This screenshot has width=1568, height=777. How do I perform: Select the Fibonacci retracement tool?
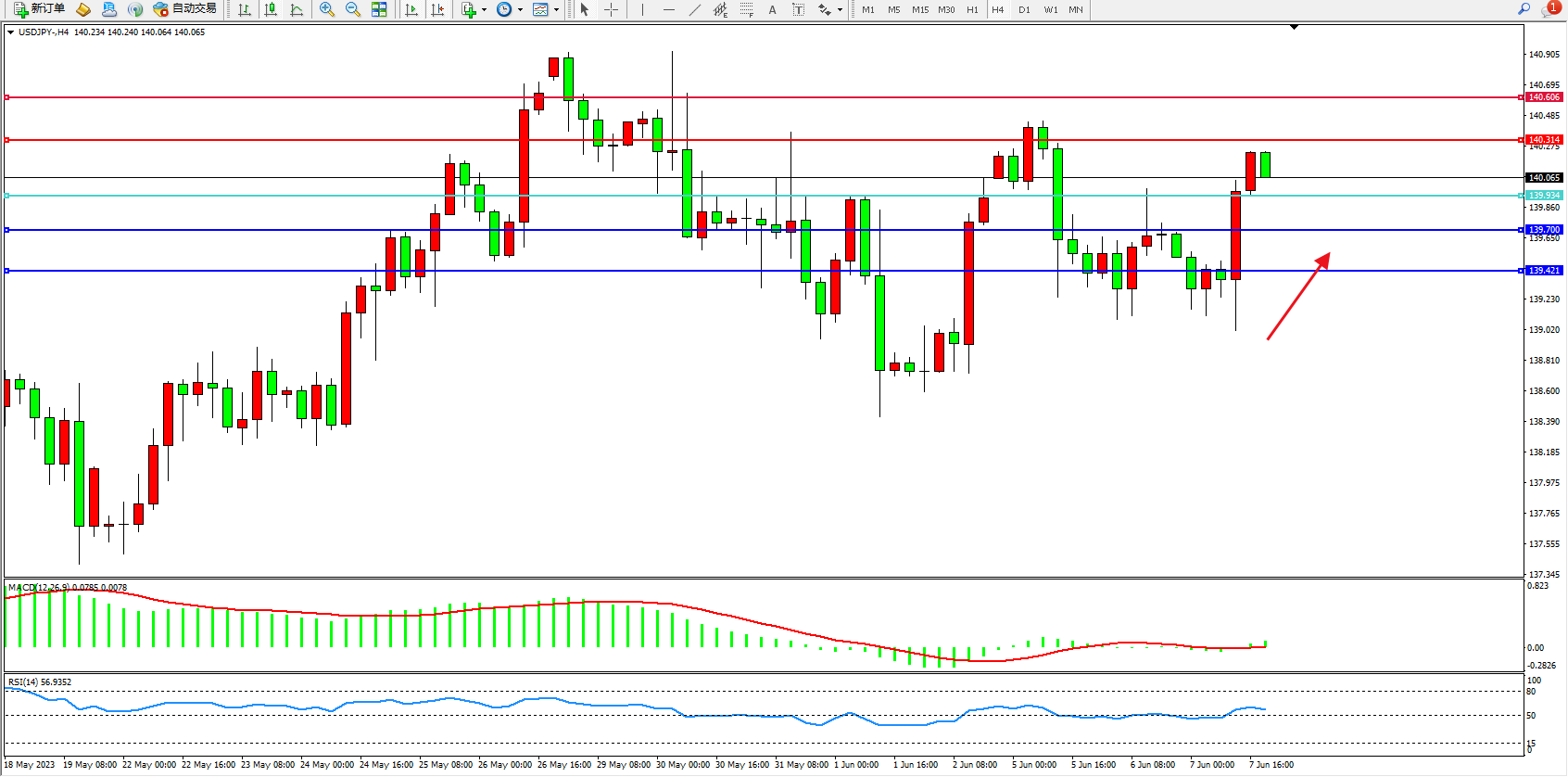(746, 9)
